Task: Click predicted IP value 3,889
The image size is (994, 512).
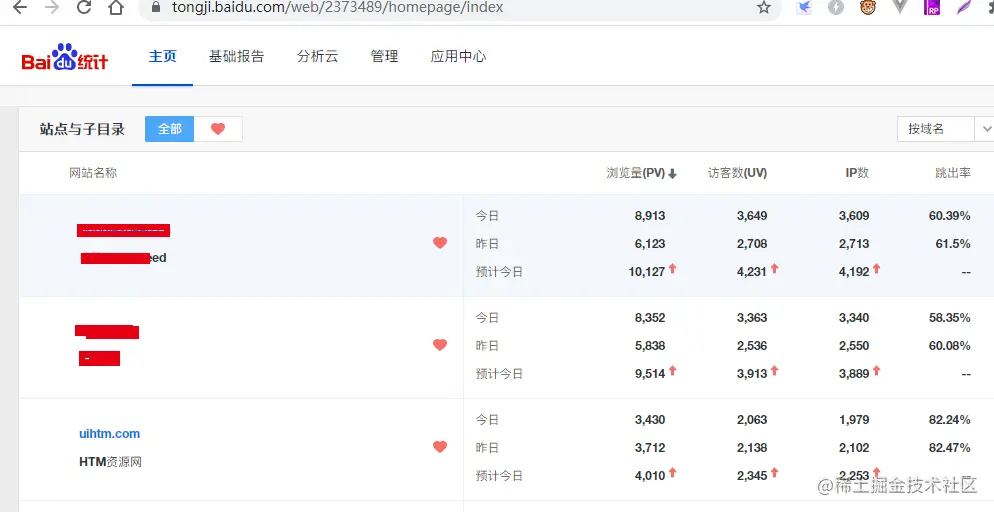Action: pos(854,374)
